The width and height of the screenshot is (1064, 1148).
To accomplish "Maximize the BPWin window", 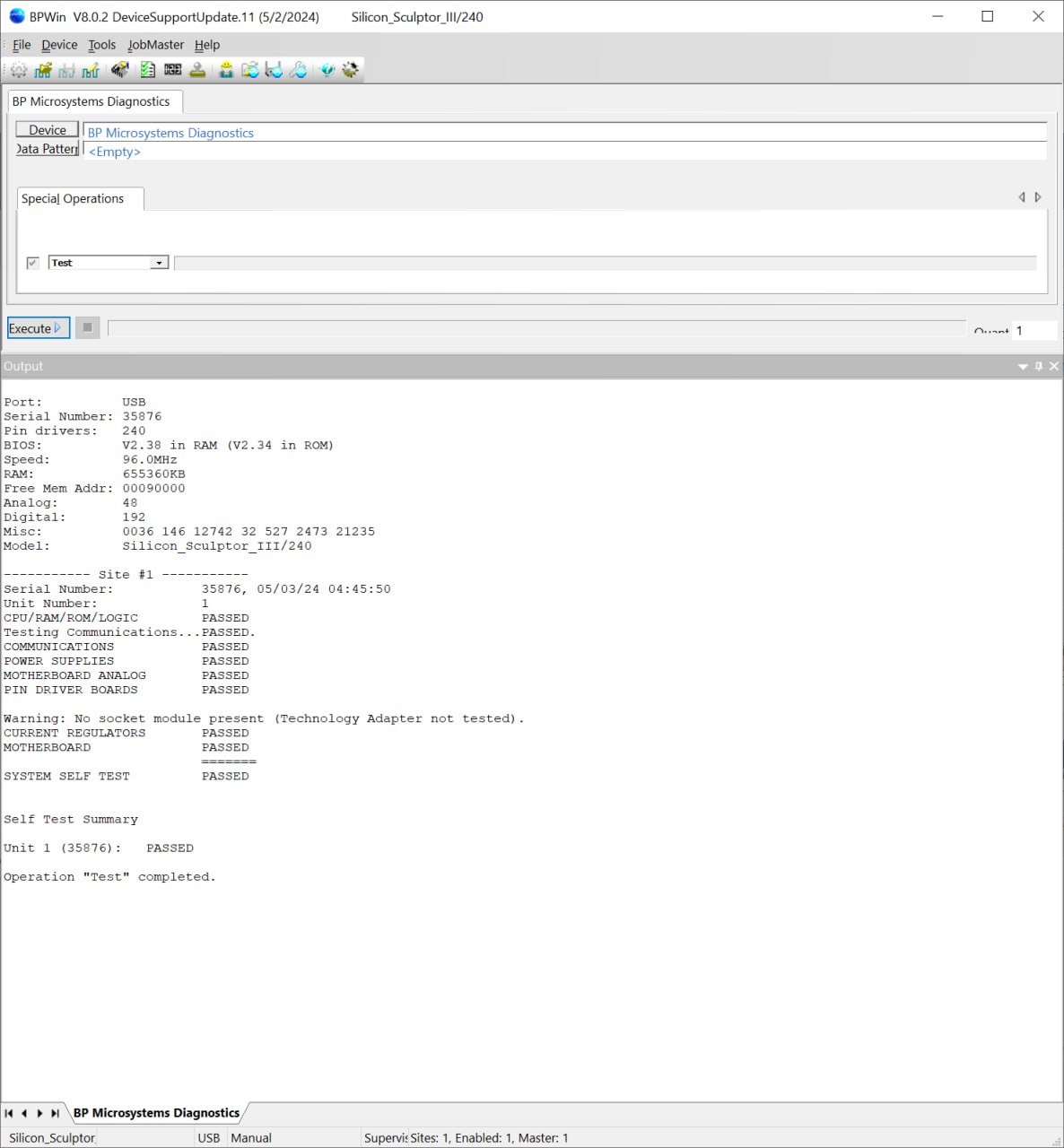I will coord(988,16).
